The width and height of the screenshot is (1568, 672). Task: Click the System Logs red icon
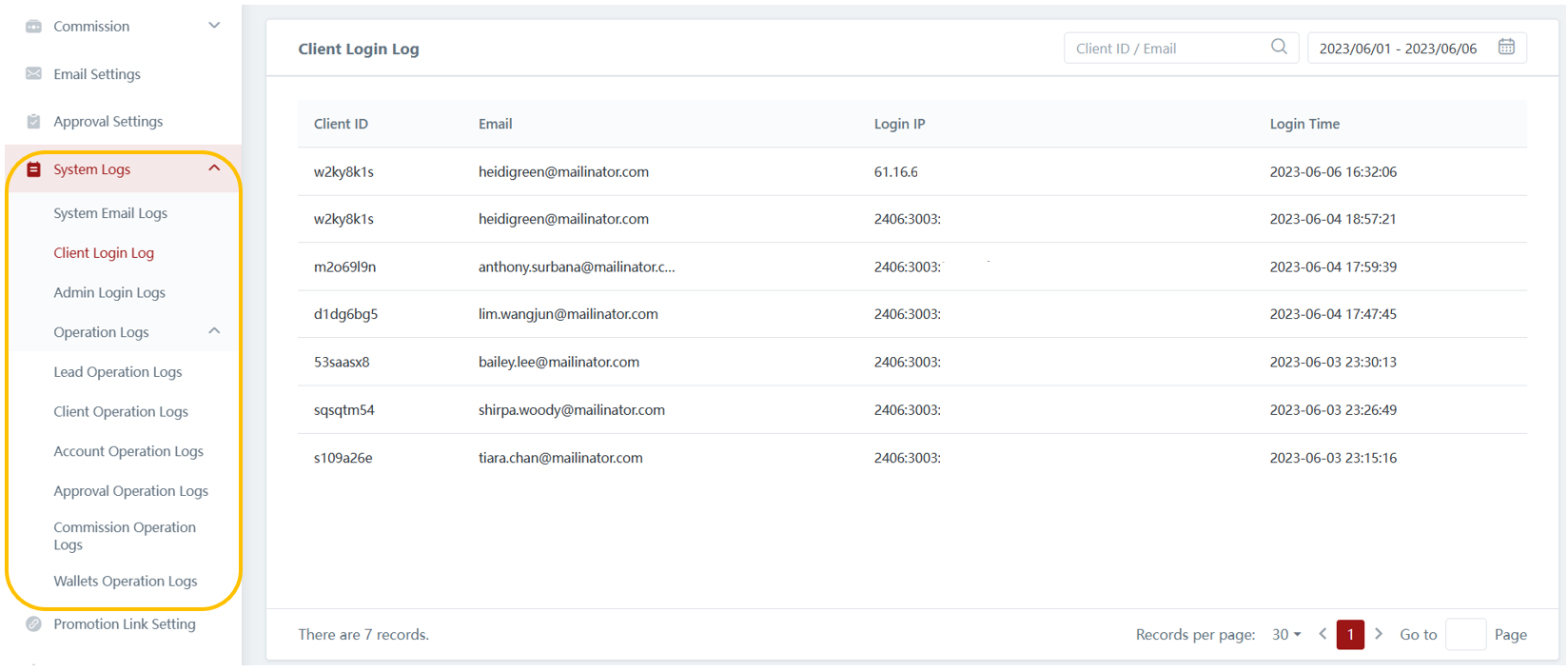33,169
